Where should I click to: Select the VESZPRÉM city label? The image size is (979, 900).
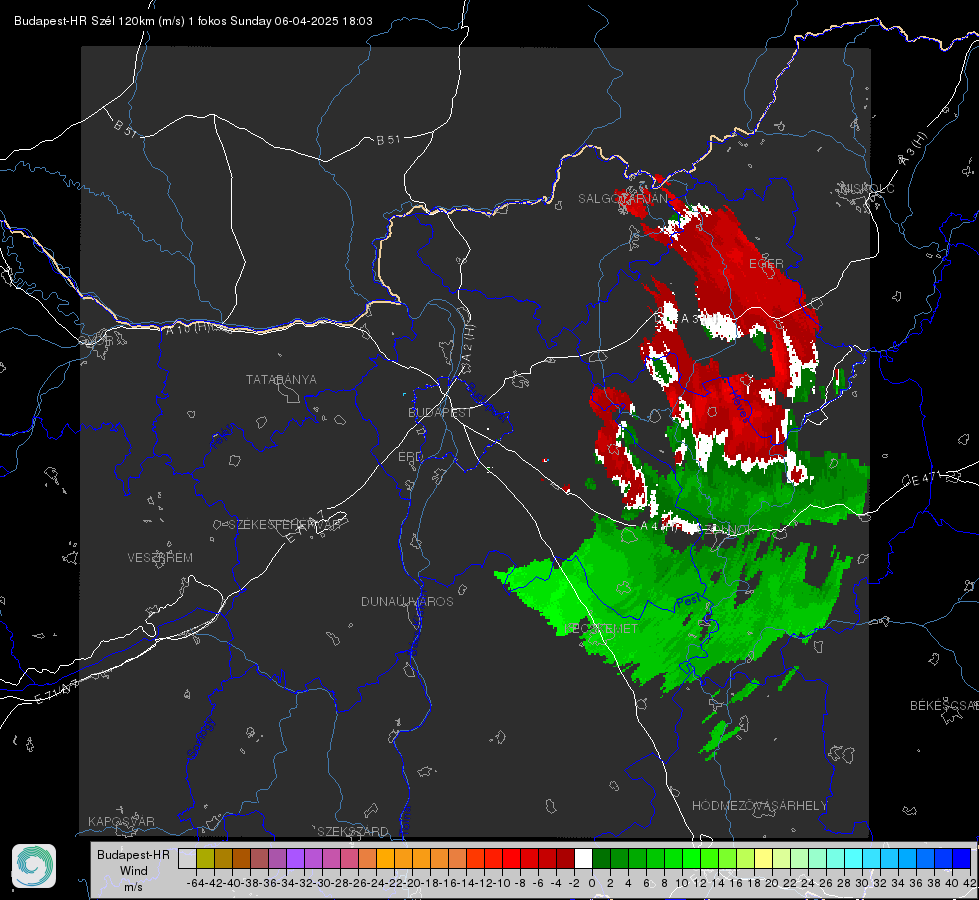click(x=160, y=558)
